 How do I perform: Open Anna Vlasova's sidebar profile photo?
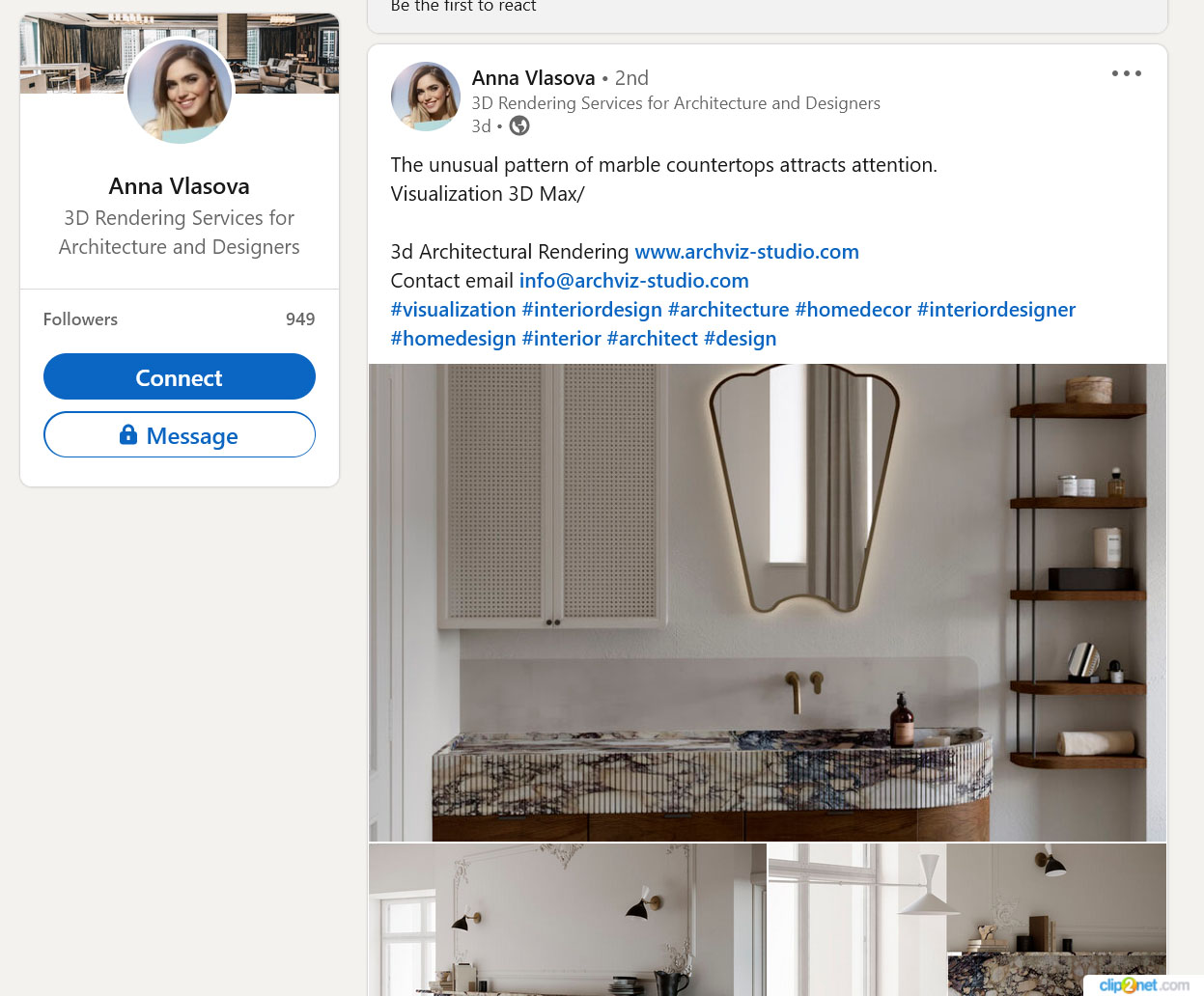click(x=180, y=91)
